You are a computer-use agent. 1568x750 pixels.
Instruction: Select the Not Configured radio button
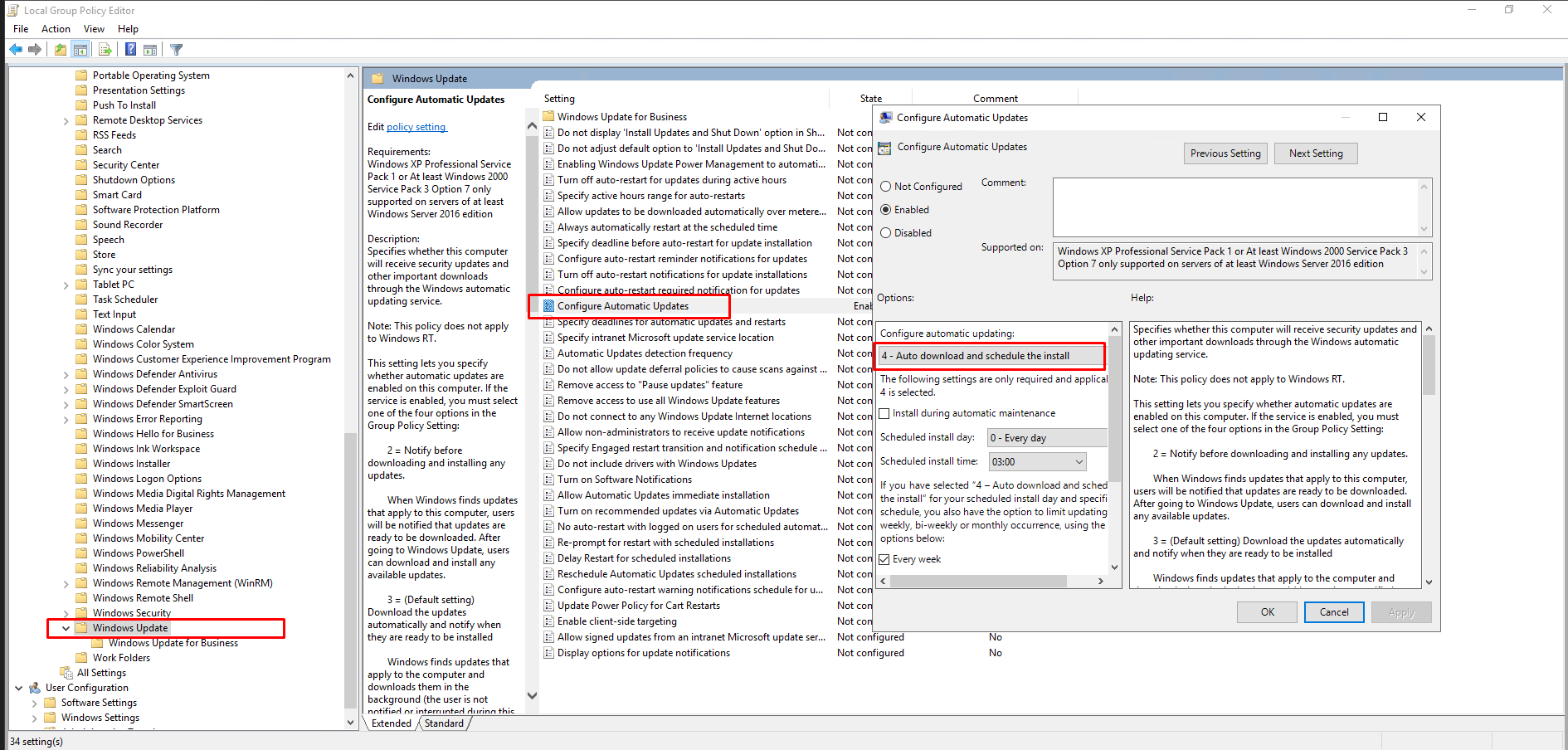pyautogui.click(x=886, y=187)
